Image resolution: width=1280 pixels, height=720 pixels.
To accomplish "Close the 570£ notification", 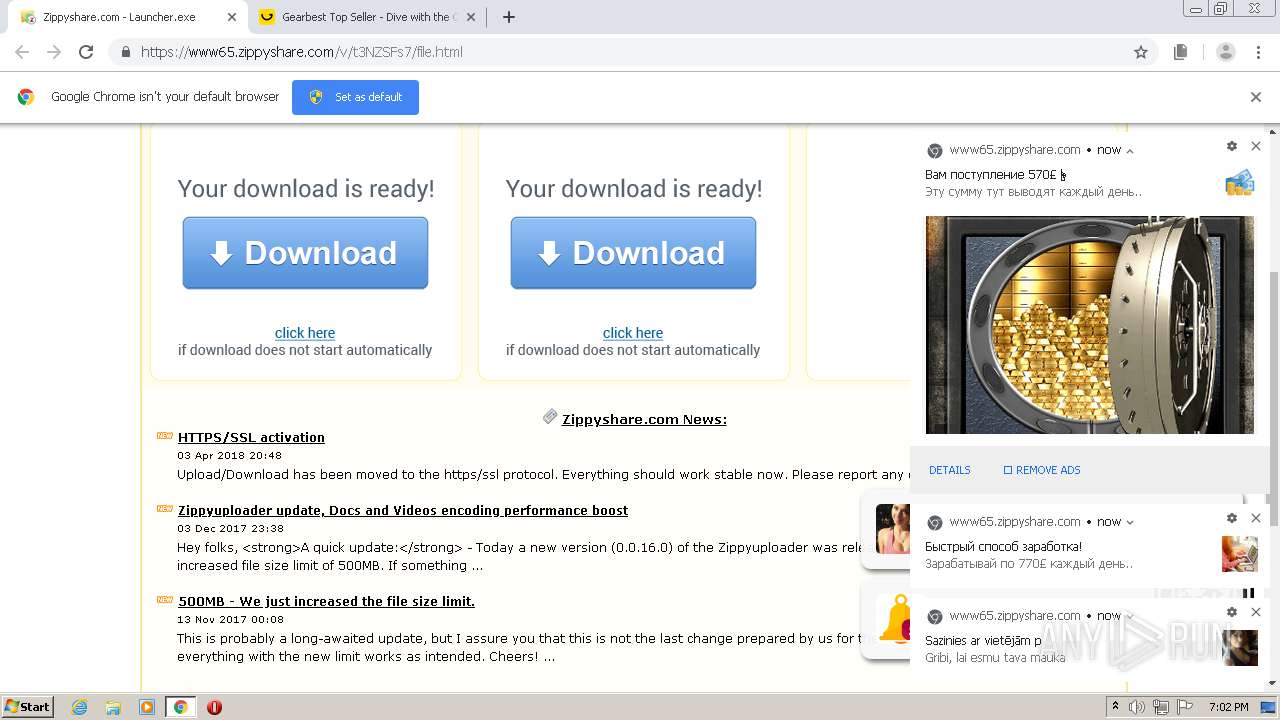I will 1256,146.
